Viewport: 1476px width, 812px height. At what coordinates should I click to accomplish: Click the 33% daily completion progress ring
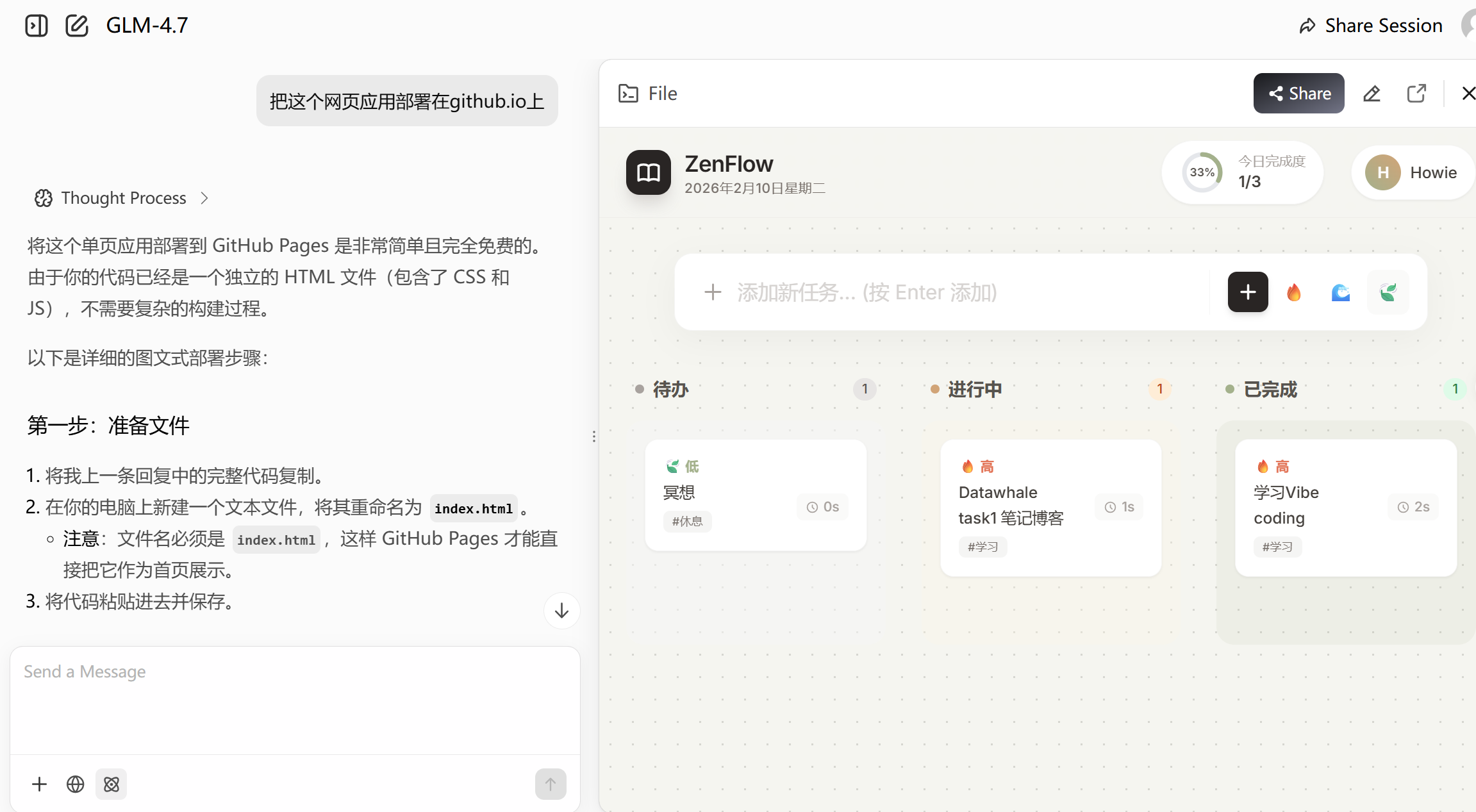click(1202, 172)
